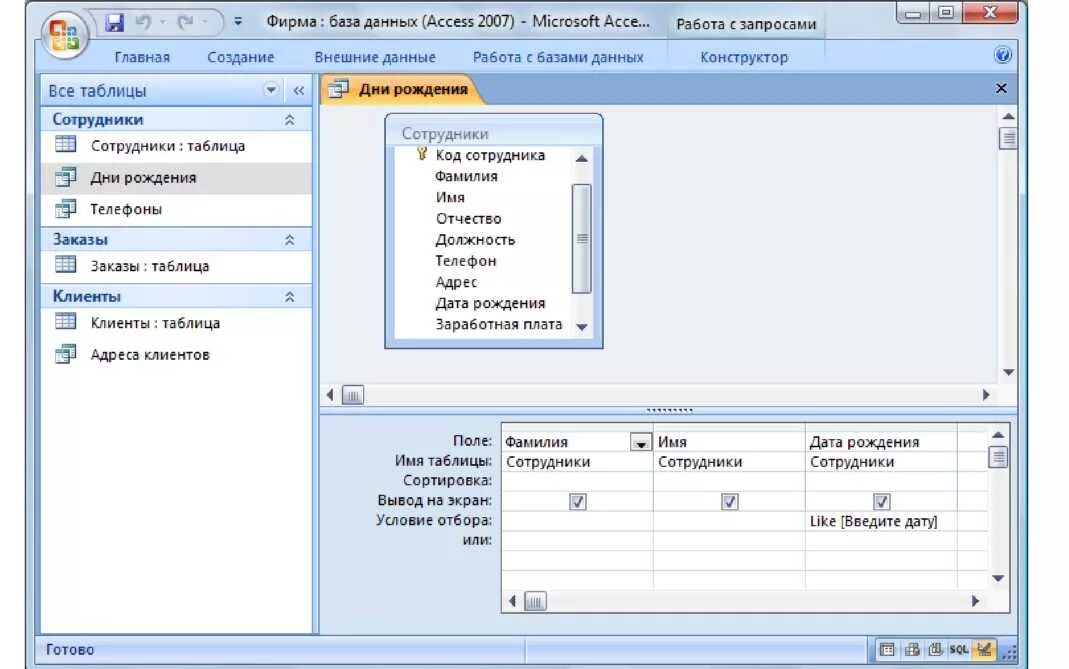Select the Конструктор ribbon tab
Viewport: 1069px width, 669px height.
coord(744,57)
